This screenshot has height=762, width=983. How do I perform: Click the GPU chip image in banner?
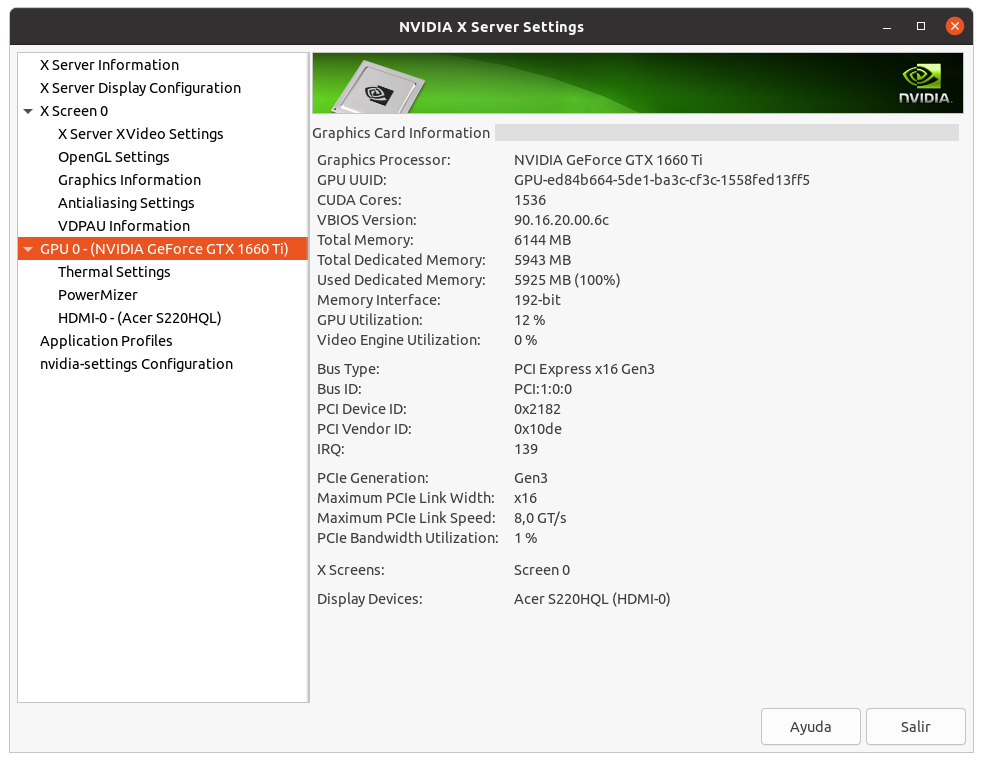click(379, 88)
